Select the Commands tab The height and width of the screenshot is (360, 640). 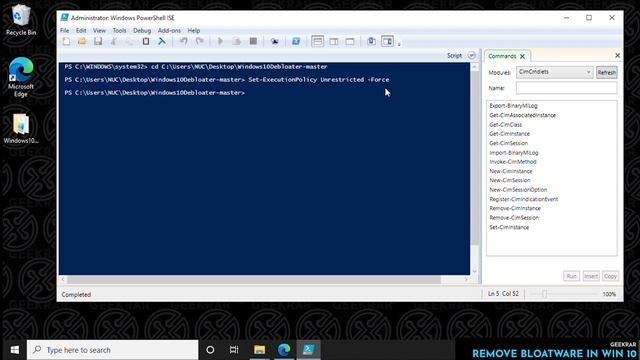[502, 56]
